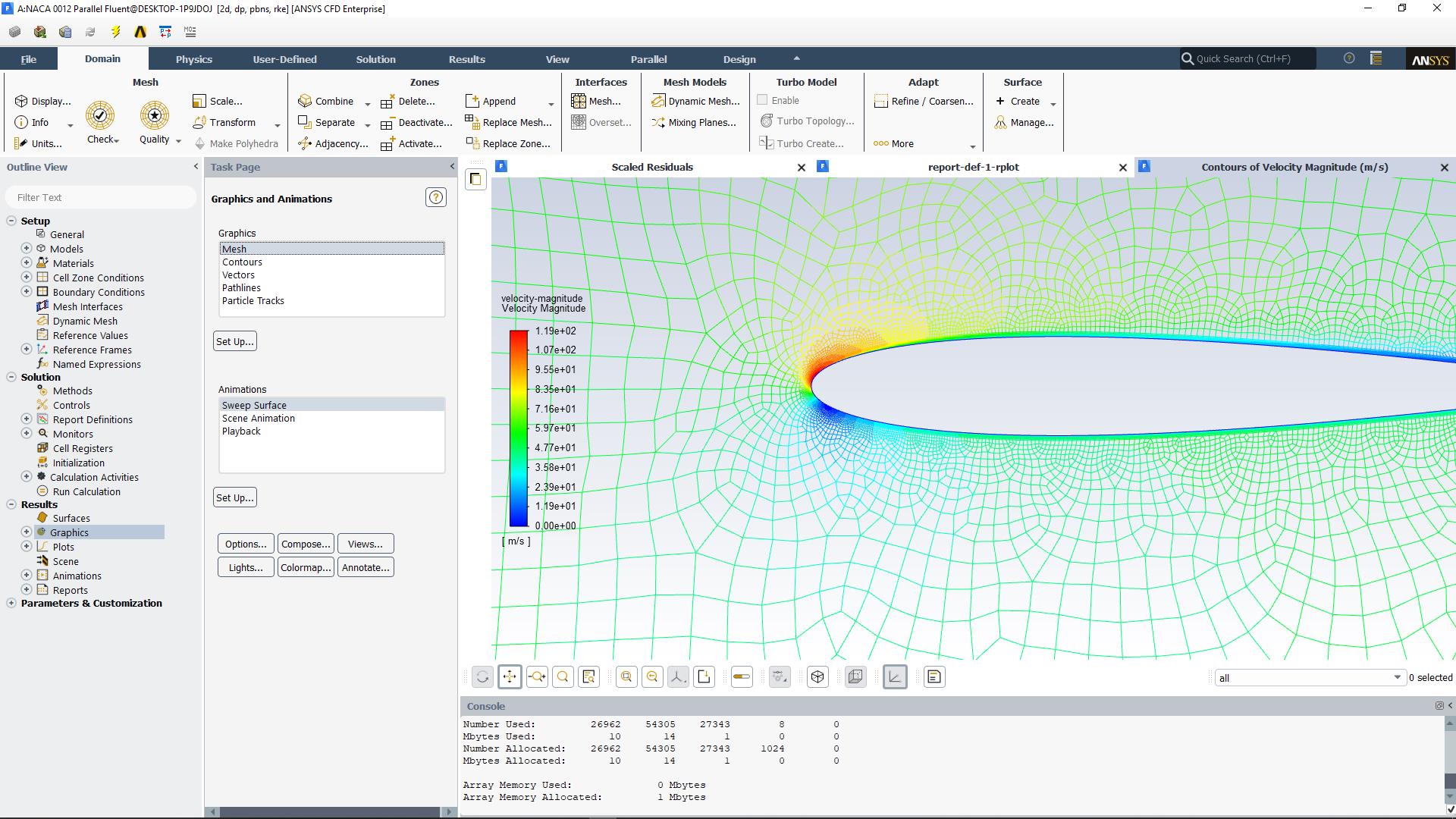The height and width of the screenshot is (819, 1456).
Task: Click the Quick Search box
Action: pyautogui.click(x=1248, y=58)
